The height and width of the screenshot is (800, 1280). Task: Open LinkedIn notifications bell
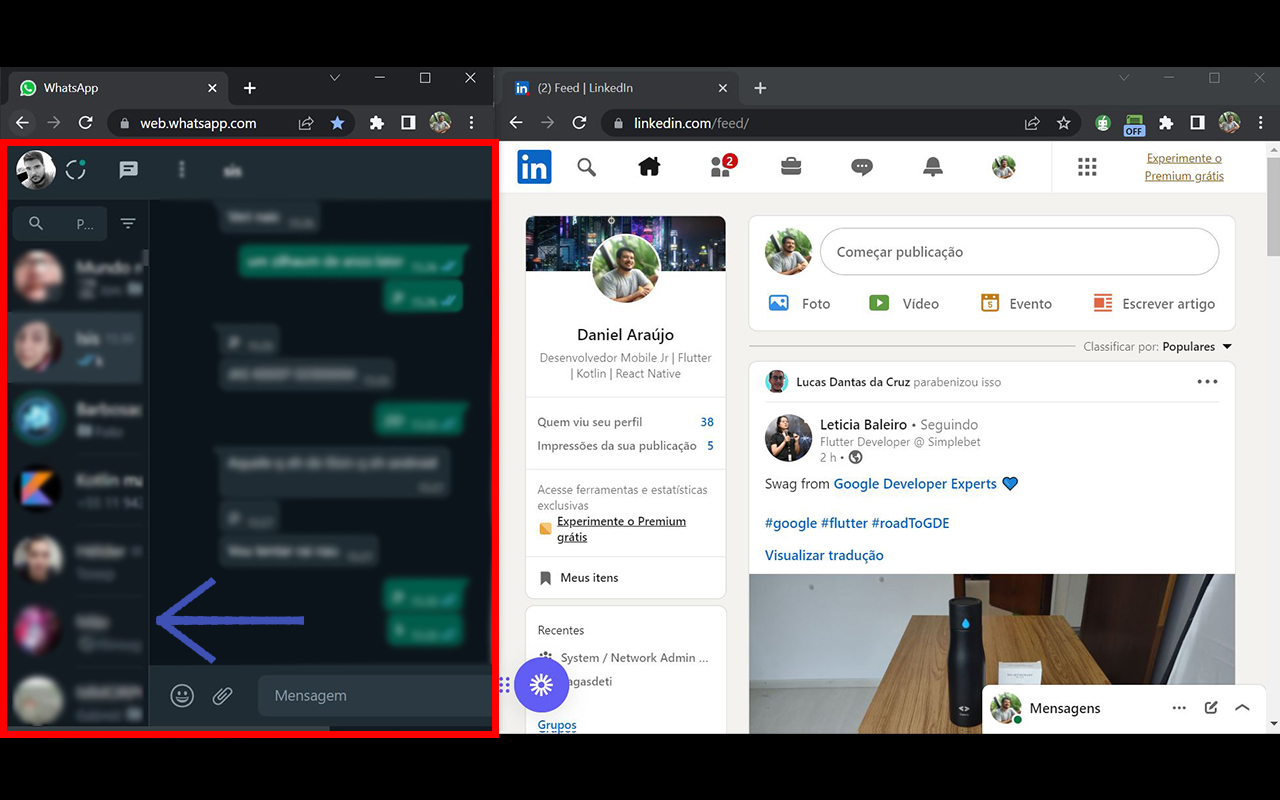pos(932,167)
